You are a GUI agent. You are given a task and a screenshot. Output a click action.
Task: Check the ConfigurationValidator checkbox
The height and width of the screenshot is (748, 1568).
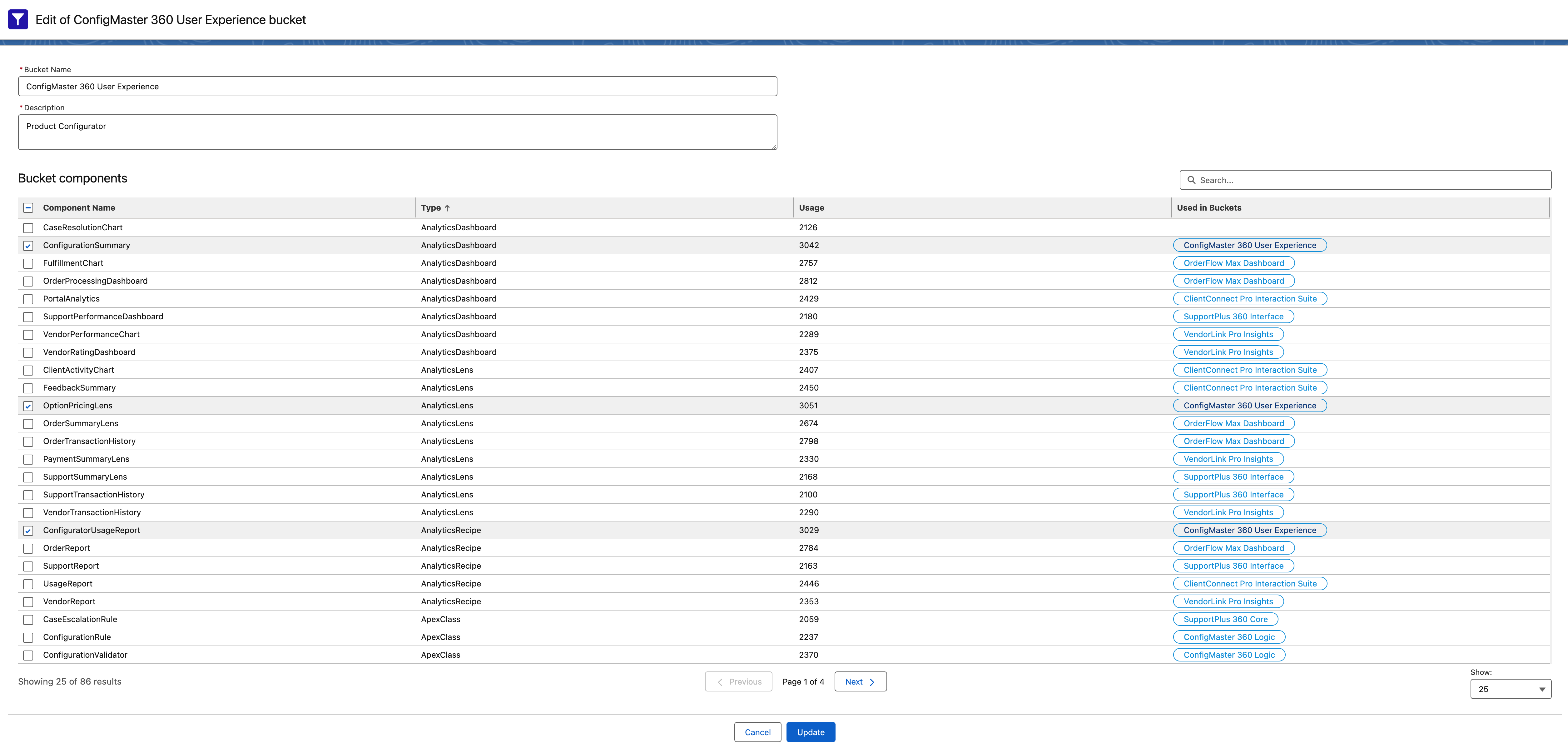click(x=28, y=656)
